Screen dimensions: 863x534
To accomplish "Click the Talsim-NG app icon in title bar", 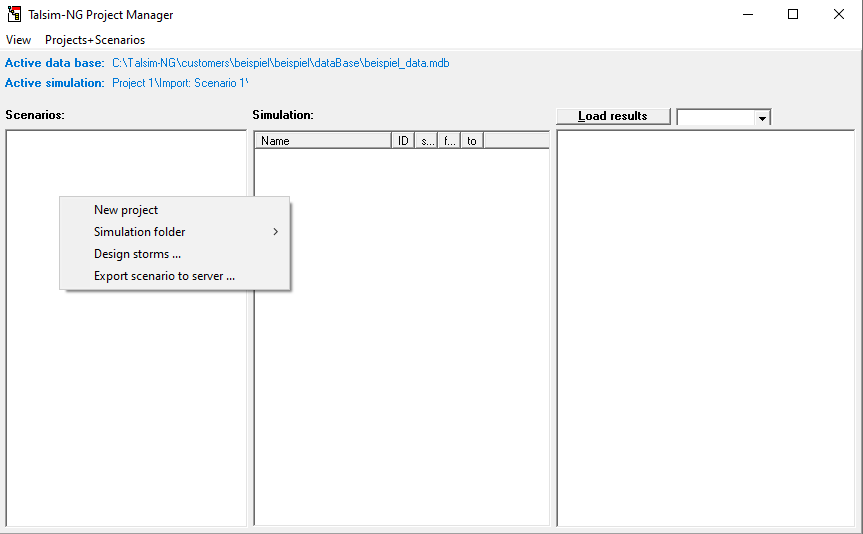I will [14, 14].
